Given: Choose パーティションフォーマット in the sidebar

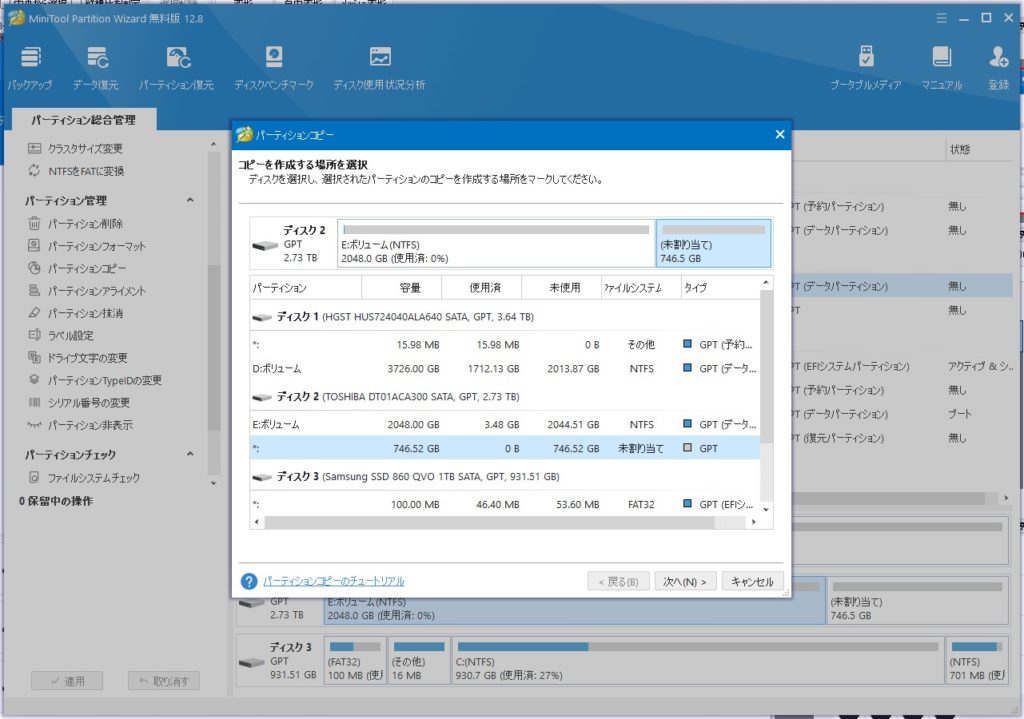Looking at the screenshot, I should [96, 246].
